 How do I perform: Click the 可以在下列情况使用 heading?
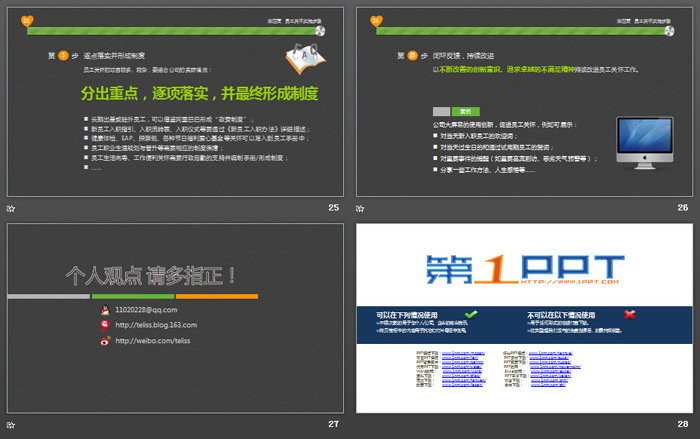[x=407, y=315]
